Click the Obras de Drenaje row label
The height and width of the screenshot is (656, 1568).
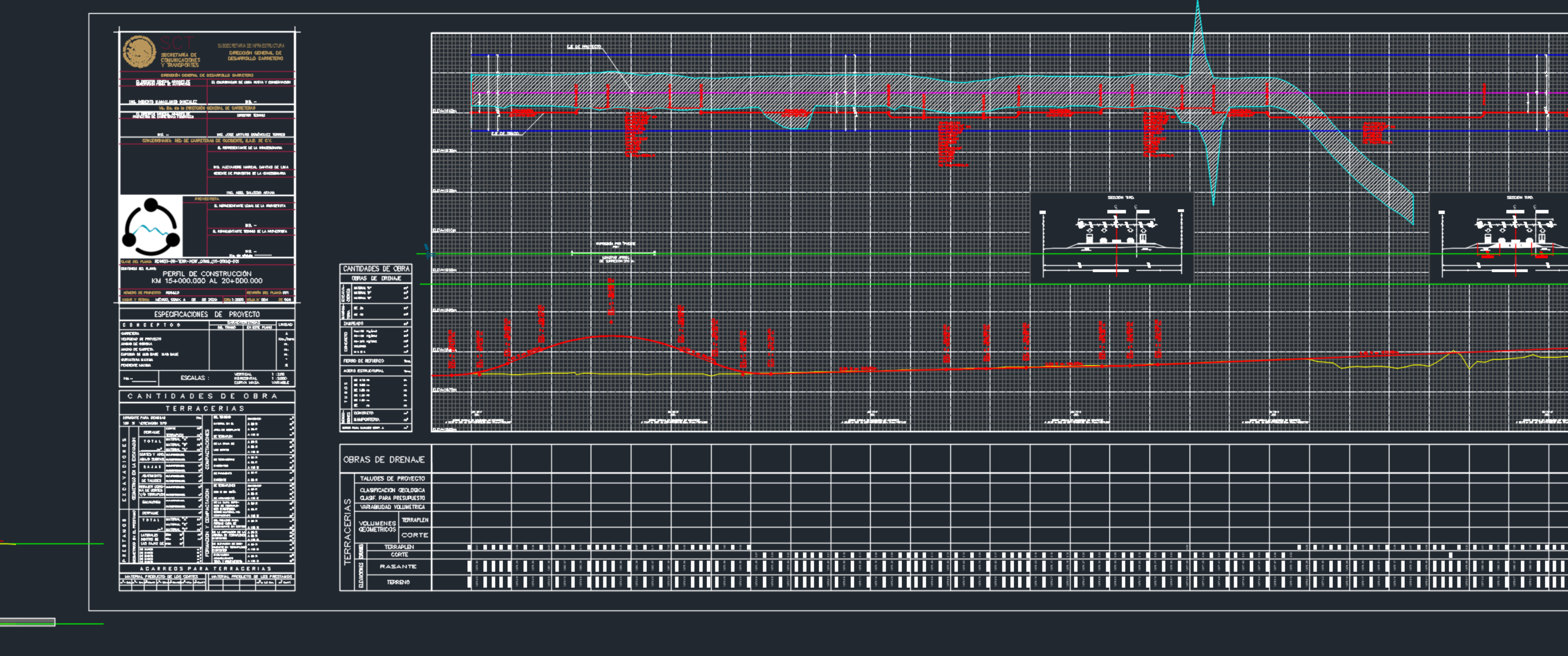(x=384, y=460)
